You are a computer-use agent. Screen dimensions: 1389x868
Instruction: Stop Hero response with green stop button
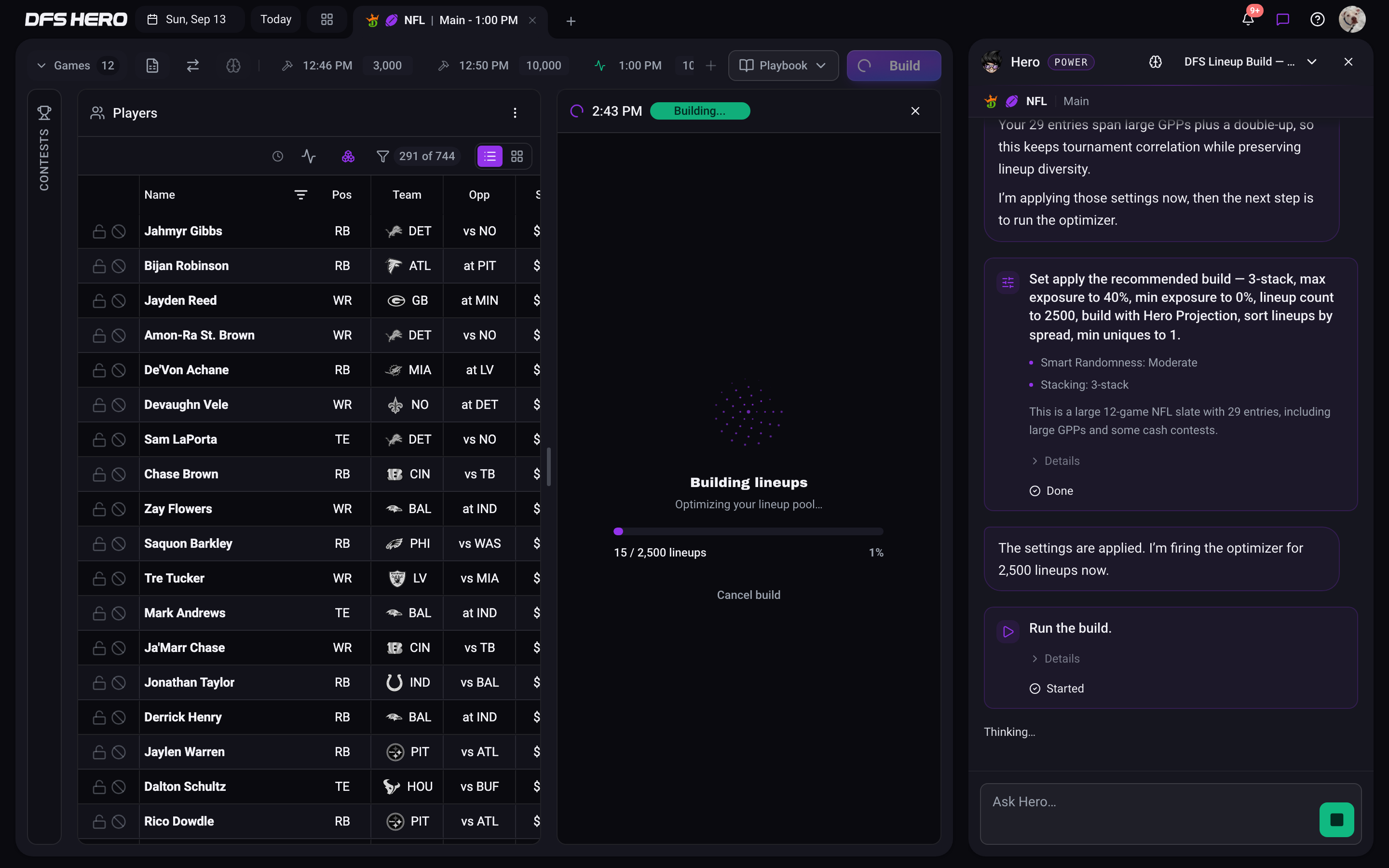tap(1336, 819)
